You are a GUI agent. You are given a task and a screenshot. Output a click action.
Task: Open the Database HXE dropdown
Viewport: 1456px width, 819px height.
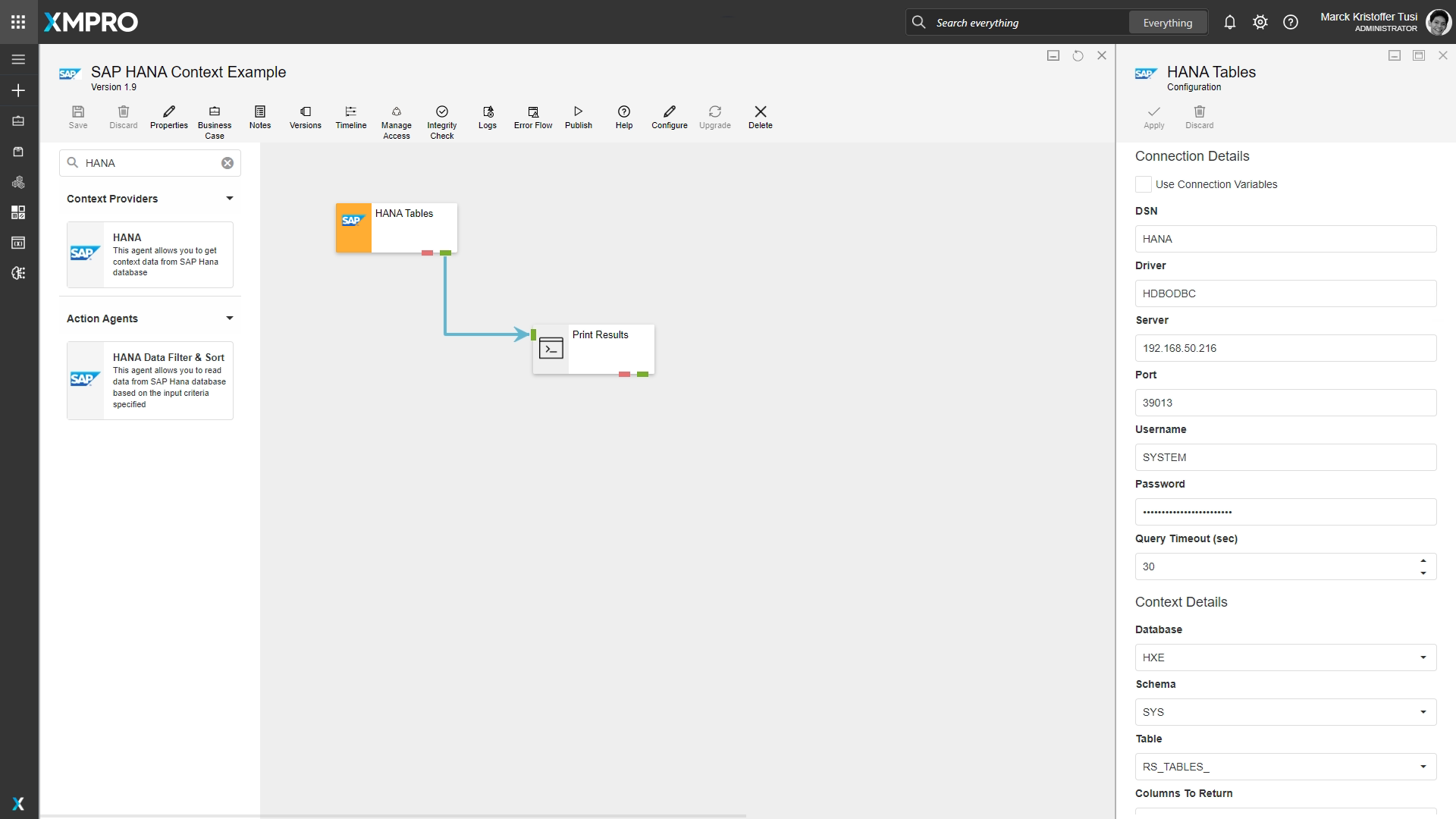click(1423, 657)
